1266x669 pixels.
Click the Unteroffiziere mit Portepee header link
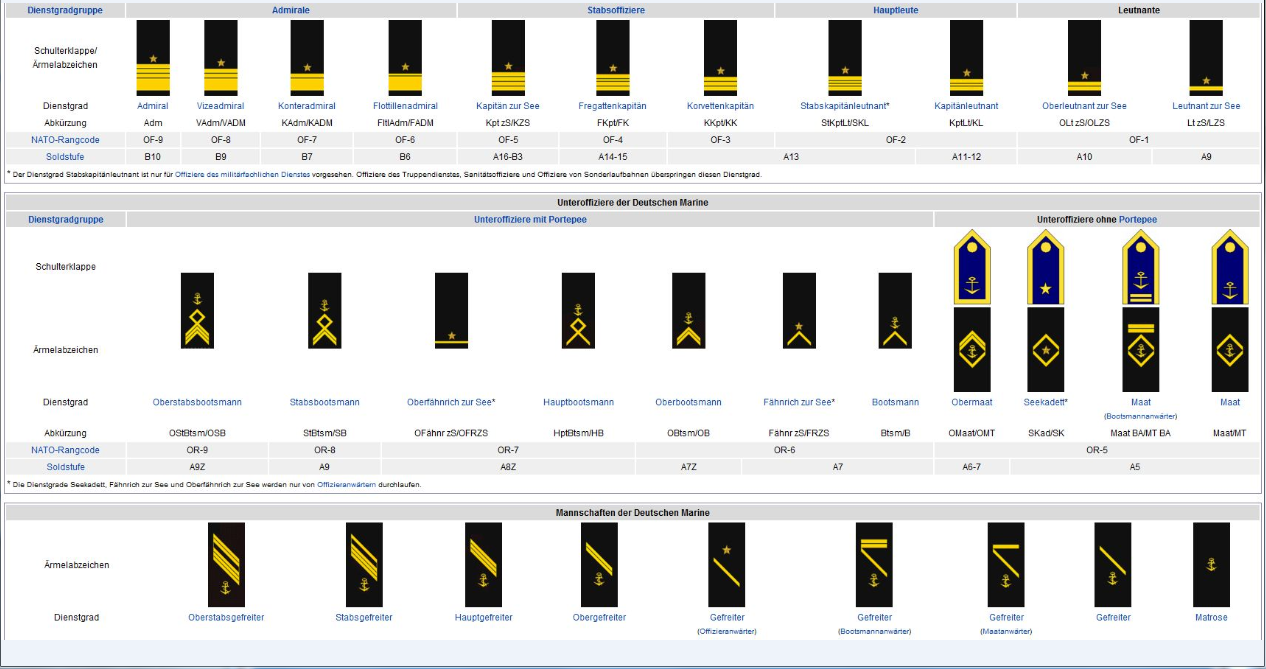(530, 219)
